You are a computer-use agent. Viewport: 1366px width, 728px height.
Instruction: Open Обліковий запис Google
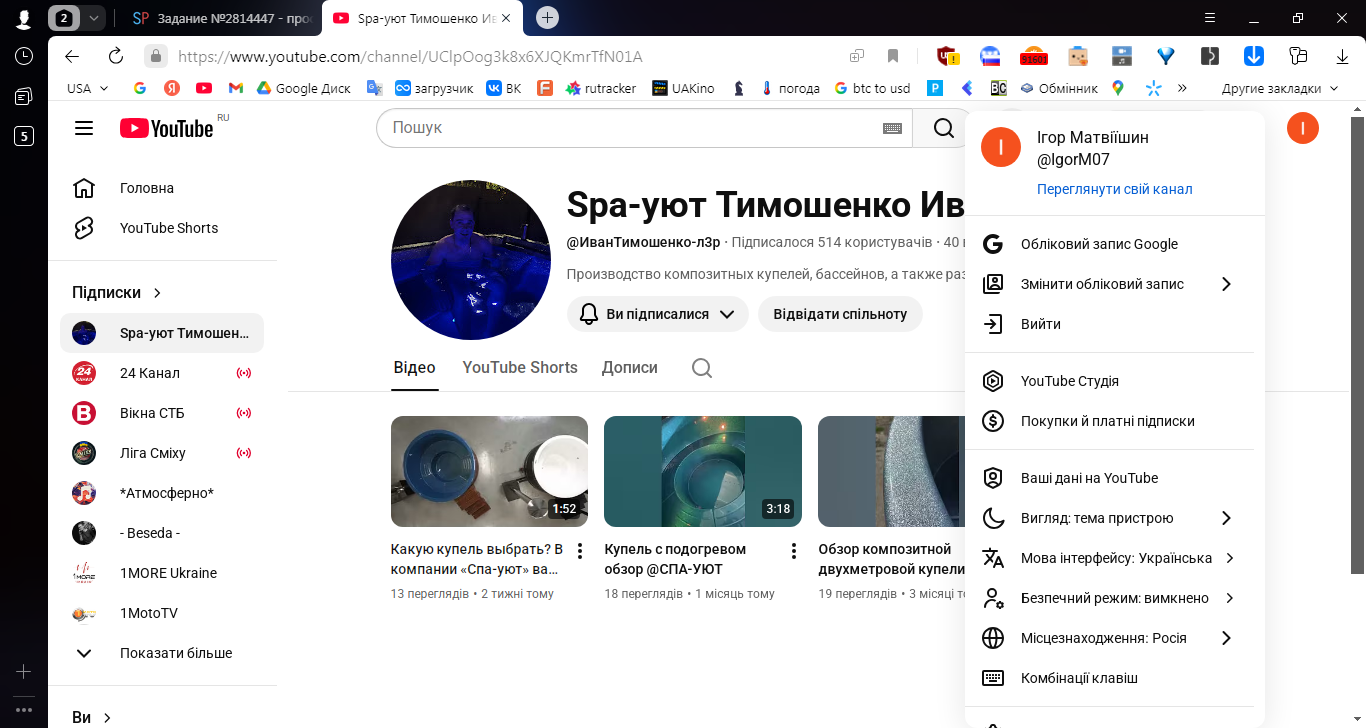pyautogui.click(x=1110, y=244)
